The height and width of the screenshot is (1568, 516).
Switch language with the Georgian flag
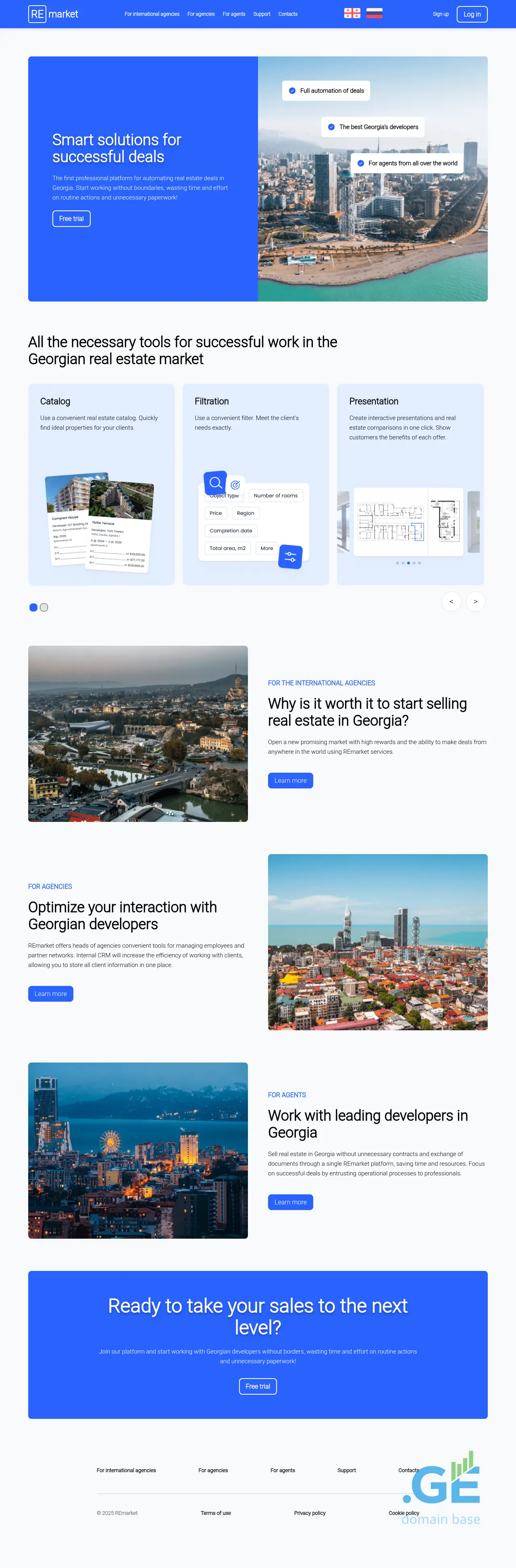click(x=352, y=13)
